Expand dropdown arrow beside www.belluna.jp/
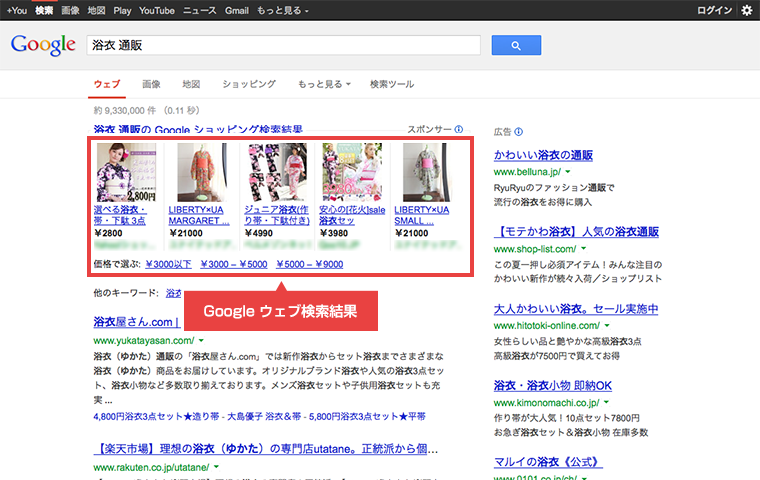The height and width of the screenshot is (480, 760). pyautogui.click(x=568, y=172)
